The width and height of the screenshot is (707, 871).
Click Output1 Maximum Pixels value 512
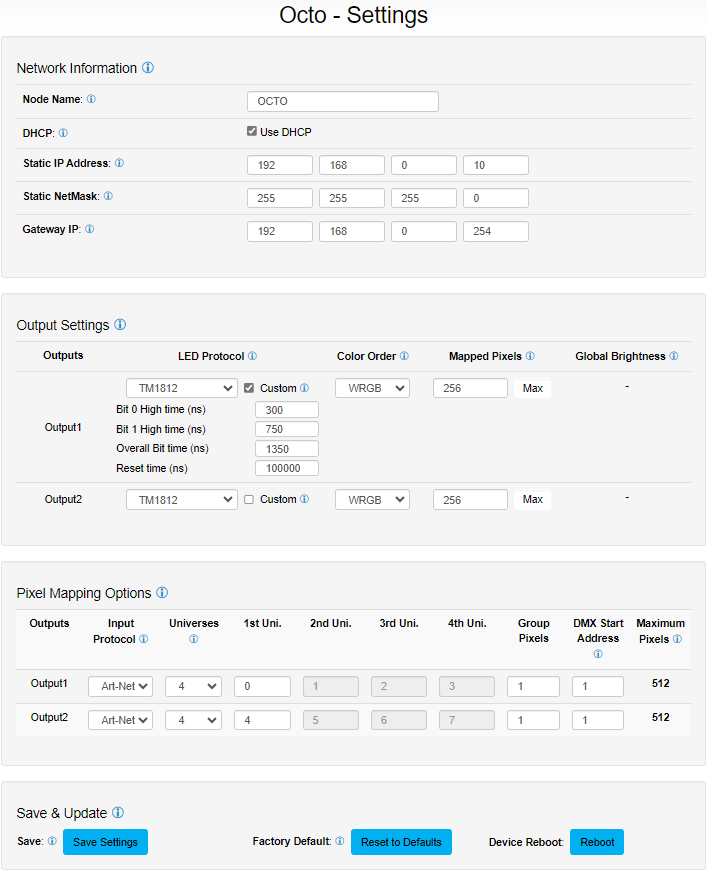660,683
